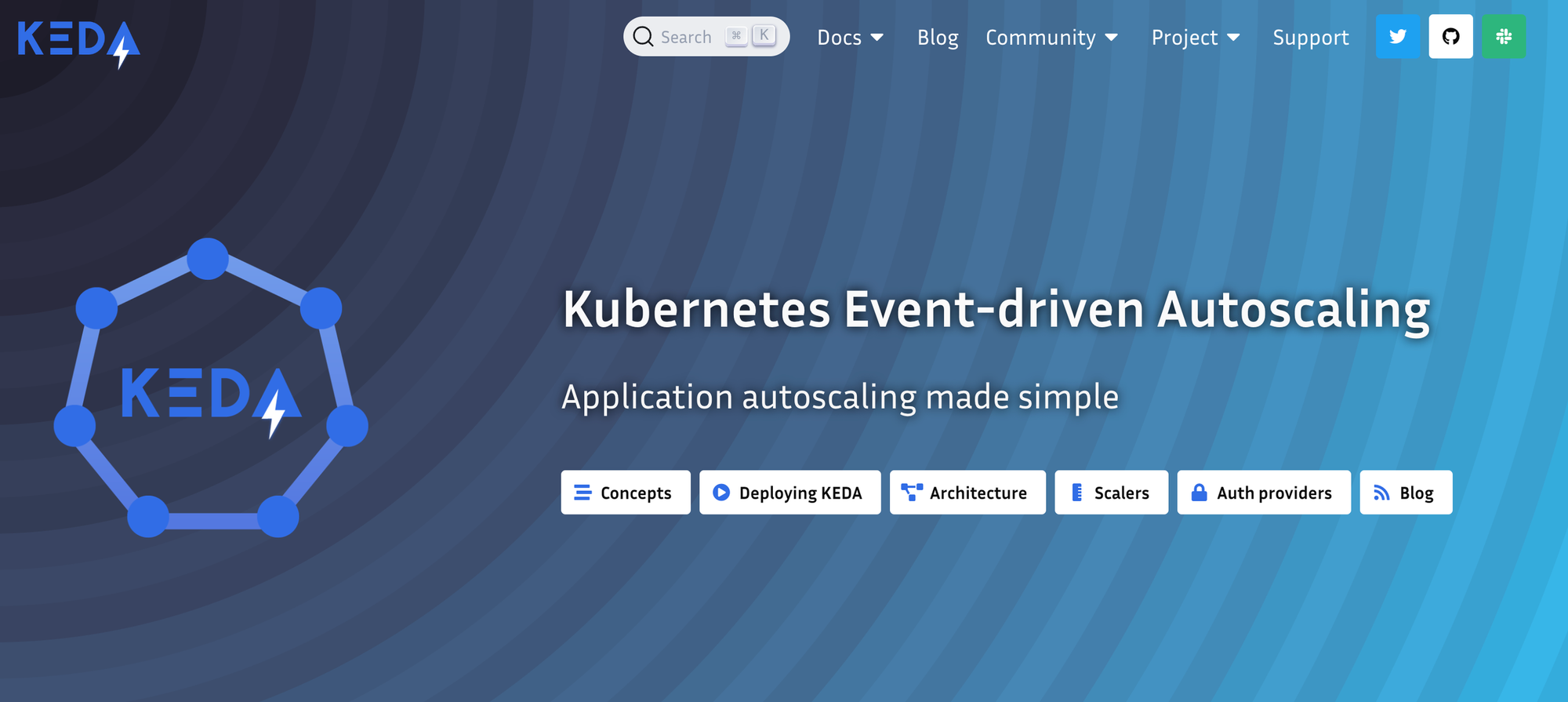Click the K shortcut key badge
1568x702 pixels.
tap(764, 35)
